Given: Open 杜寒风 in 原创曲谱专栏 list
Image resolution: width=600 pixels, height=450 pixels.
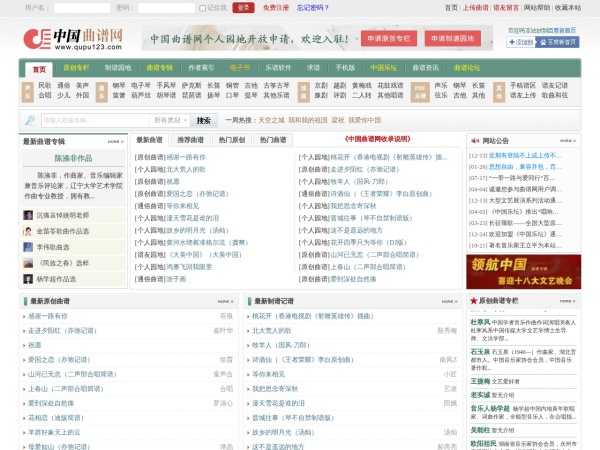Looking at the screenshot, I should point(480,322).
